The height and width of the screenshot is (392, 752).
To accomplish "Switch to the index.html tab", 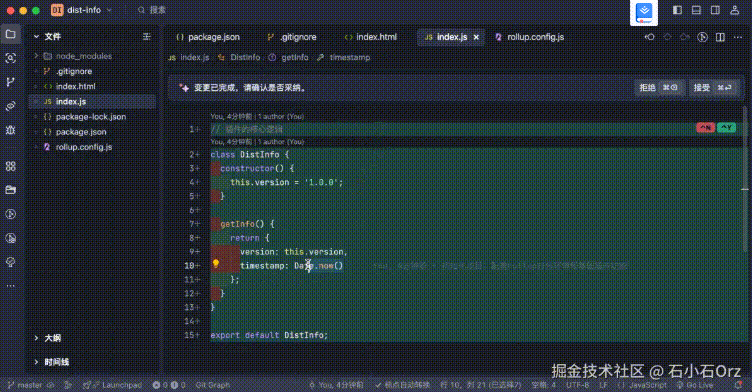I will tap(371, 37).
